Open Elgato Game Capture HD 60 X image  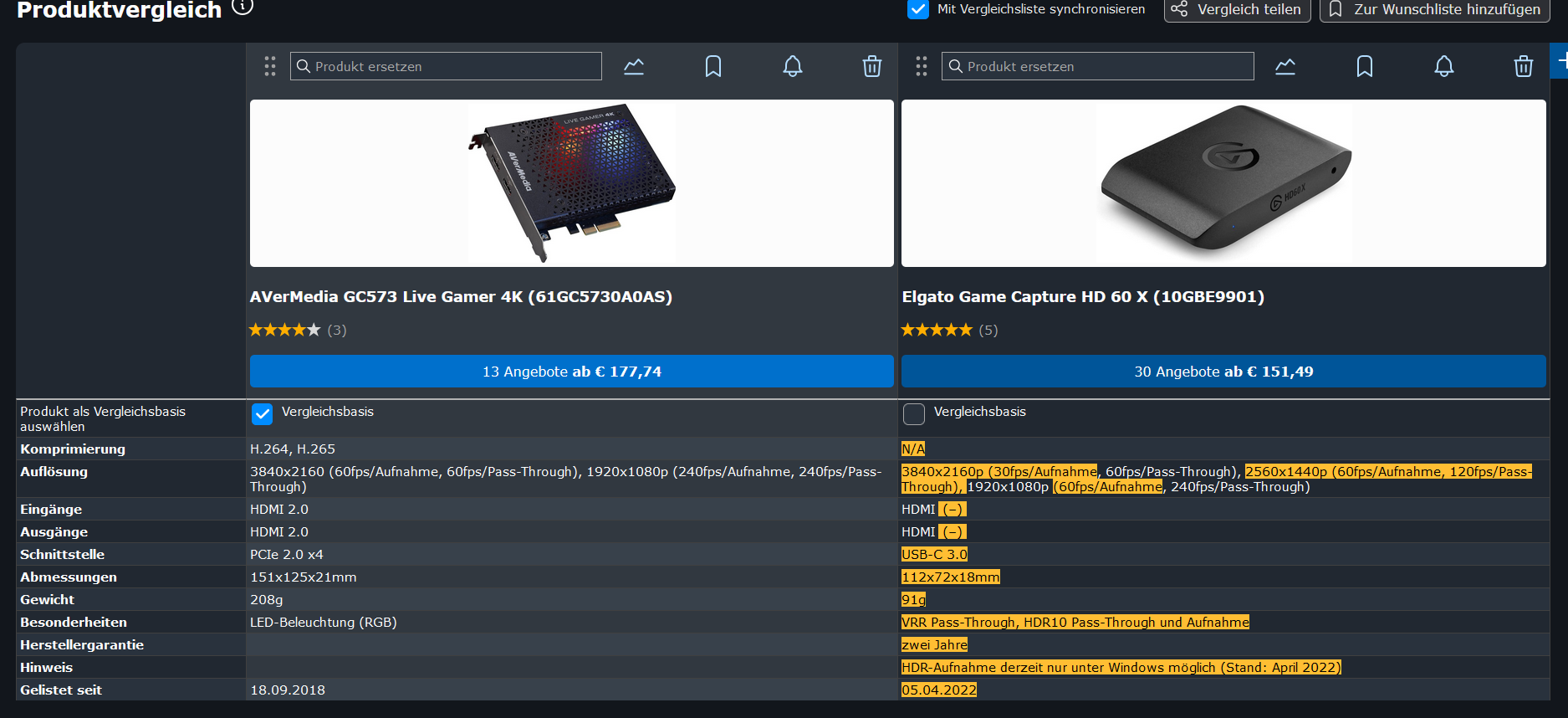[x=1223, y=183]
